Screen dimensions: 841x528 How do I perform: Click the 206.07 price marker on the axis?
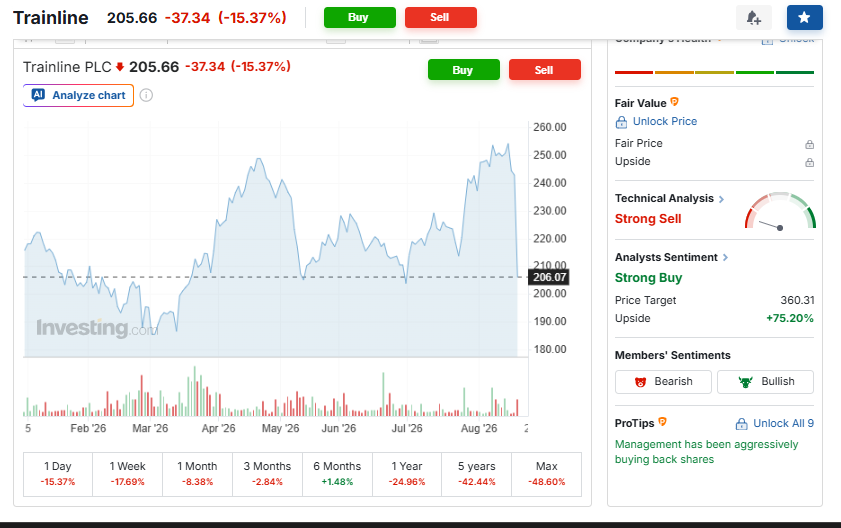coord(549,277)
